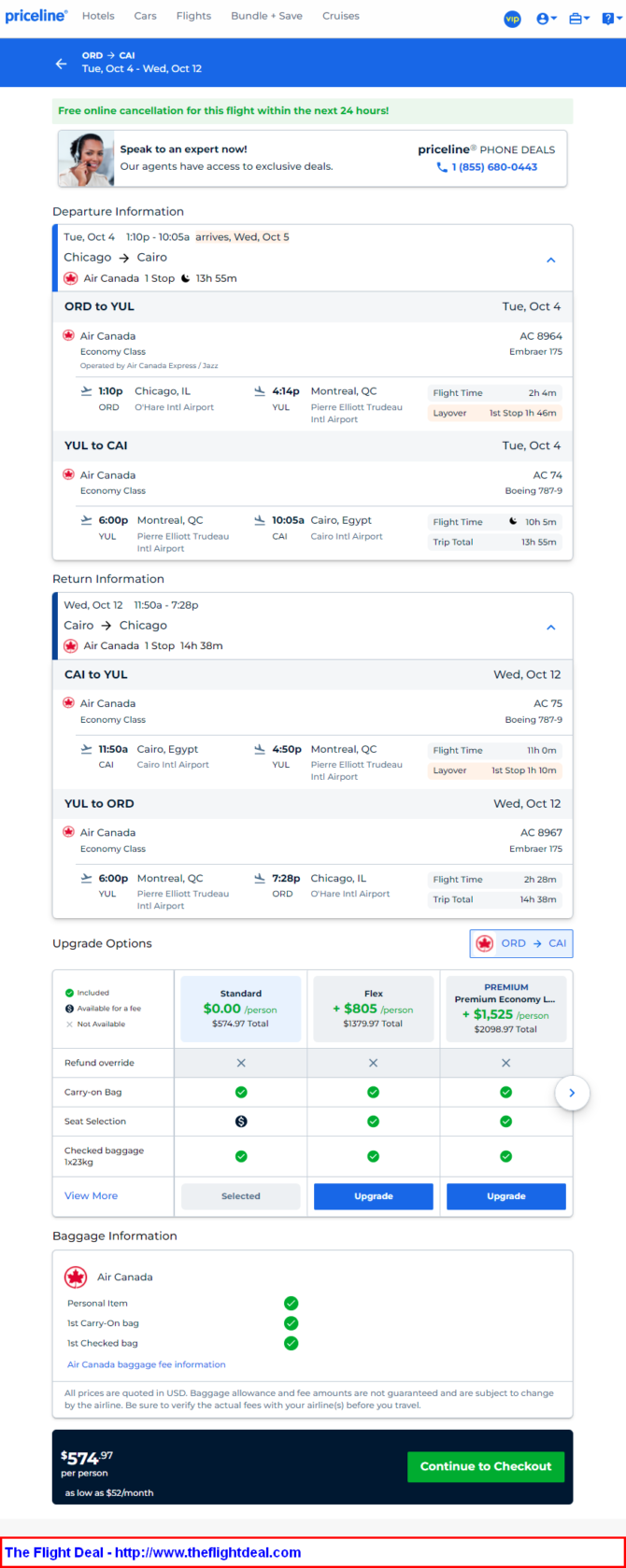Screen dimensions: 626x1568
Task: Click 'as low as $52/month' financing text
Action: 109,1492
